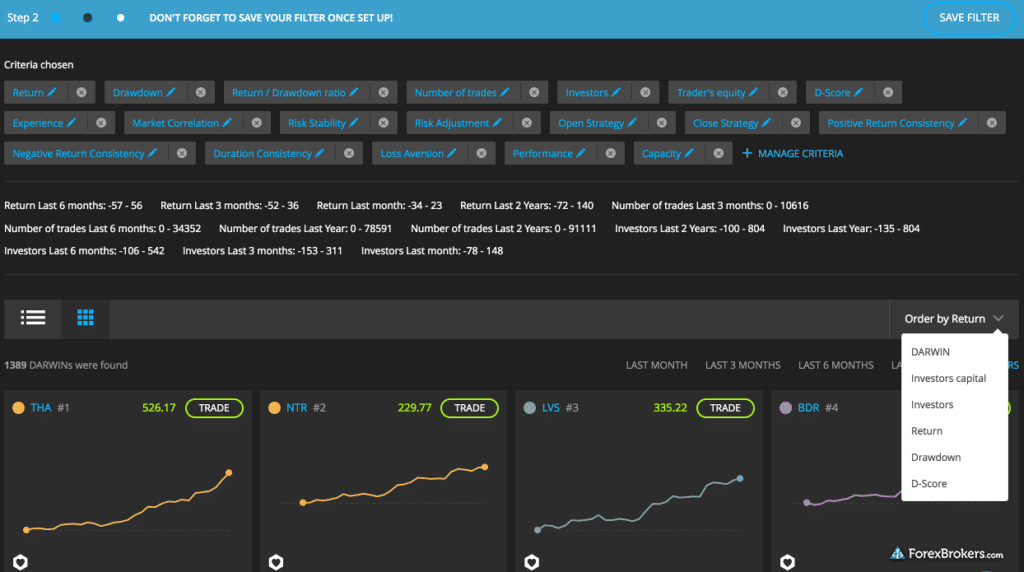Select the third step indicator dot
The width and height of the screenshot is (1024, 572).
pyautogui.click(x=120, y=18)
